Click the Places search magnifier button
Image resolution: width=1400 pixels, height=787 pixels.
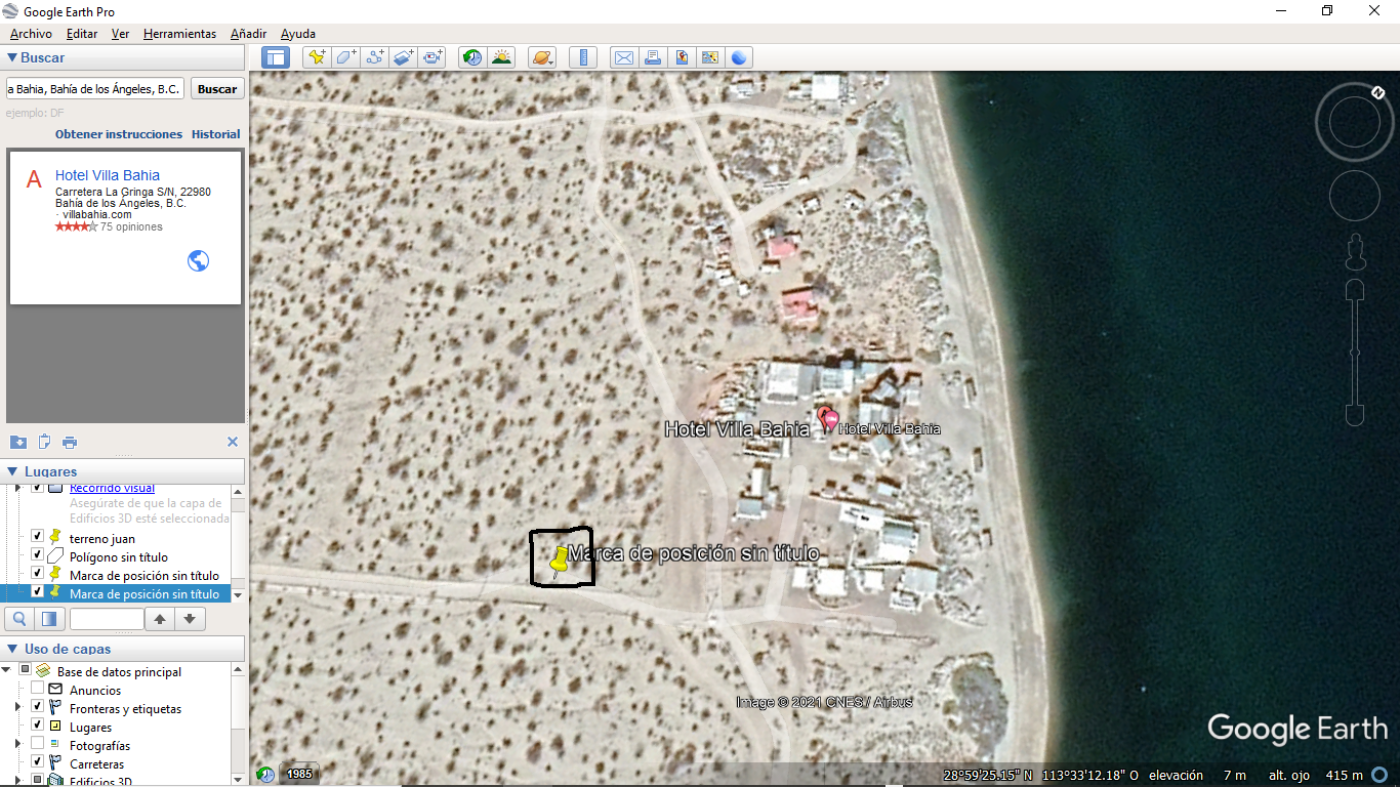click(x=20, y=619)
